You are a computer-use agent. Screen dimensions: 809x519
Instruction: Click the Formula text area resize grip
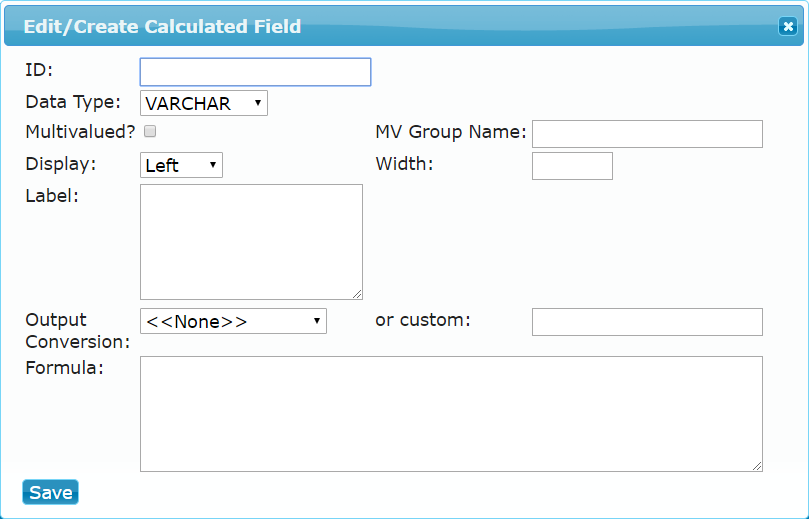(757, 466)
